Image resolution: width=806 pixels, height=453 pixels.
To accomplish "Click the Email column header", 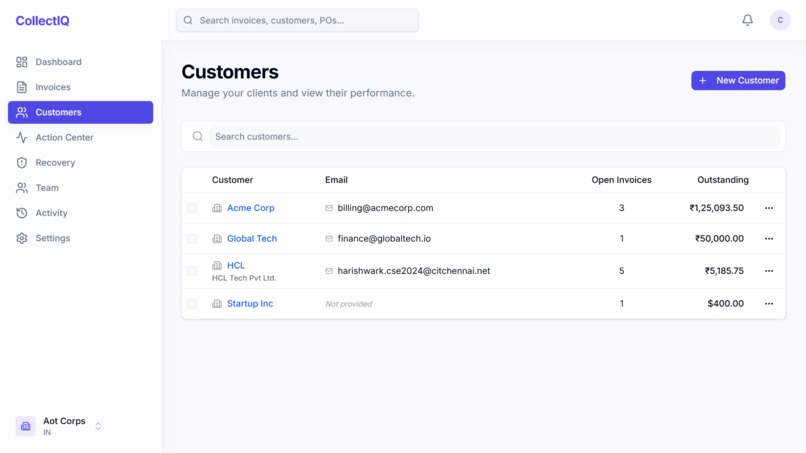I will coord(336,180).
